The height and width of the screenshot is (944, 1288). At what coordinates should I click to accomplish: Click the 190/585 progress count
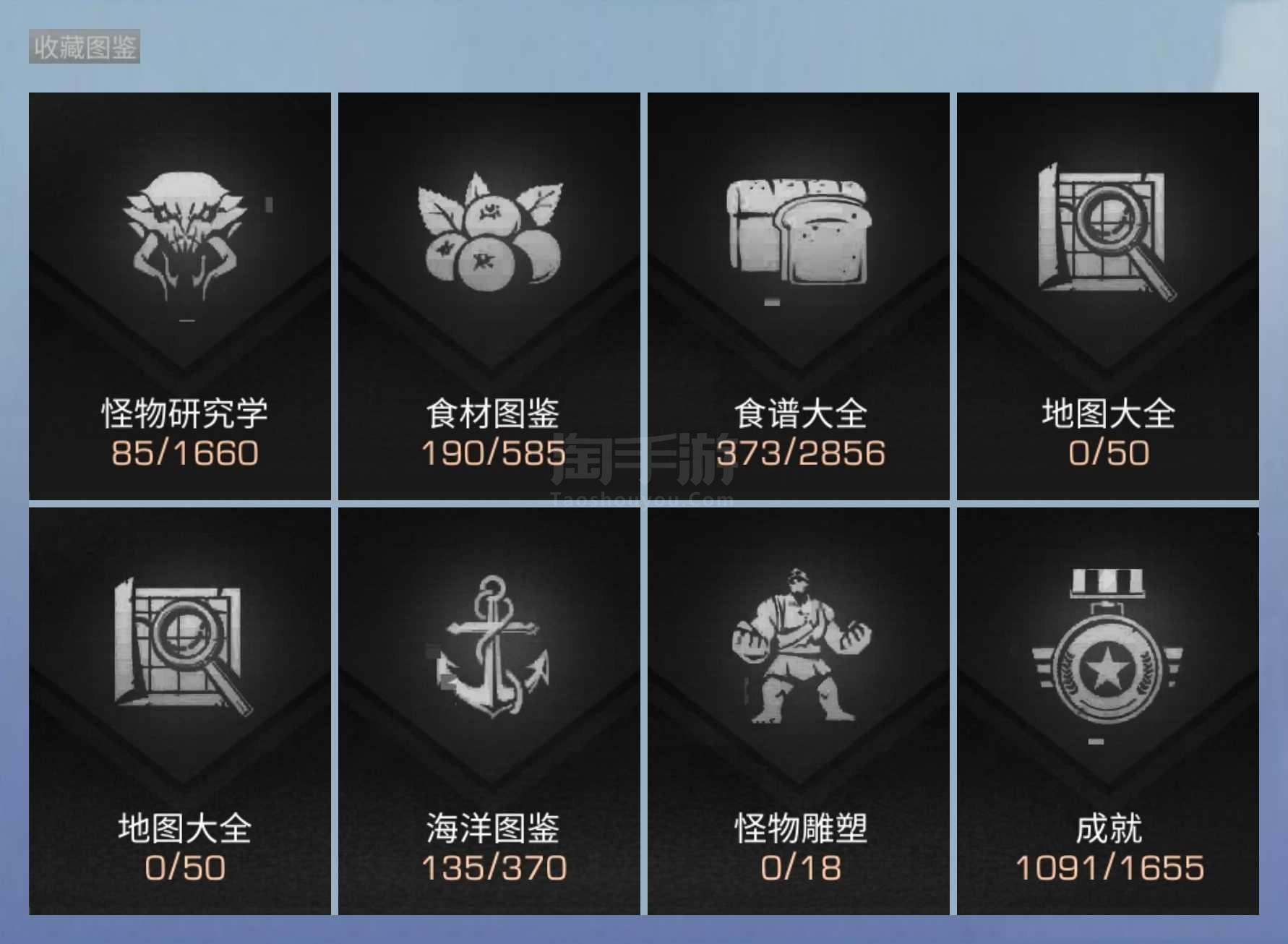tap(494, 453)
